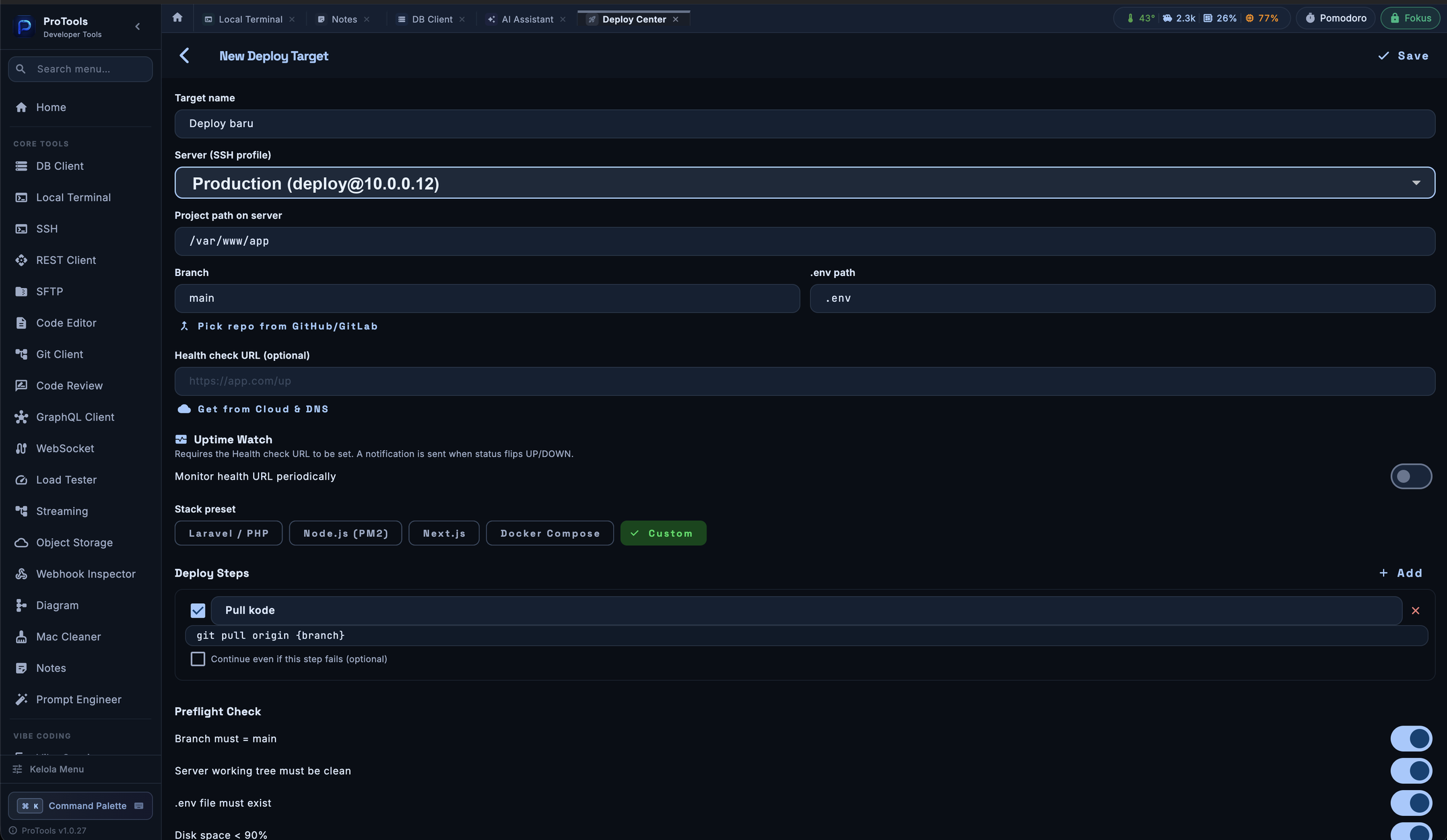Open the Server SSH profile dropdown
Image resolution: width=1447 pixels, height=840 pixels.
(x=804, y=183)
